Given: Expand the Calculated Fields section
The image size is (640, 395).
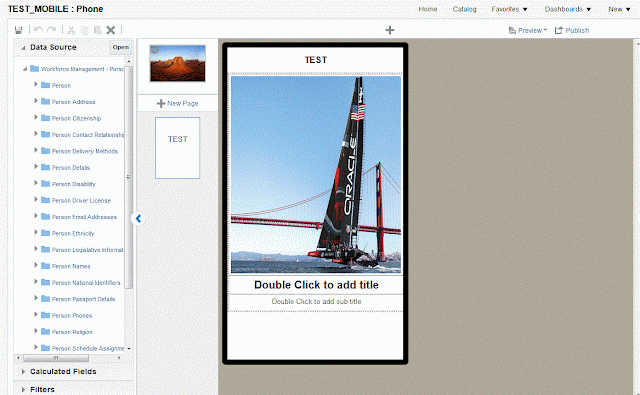Looking at the screenshot, I should (23, 372).
